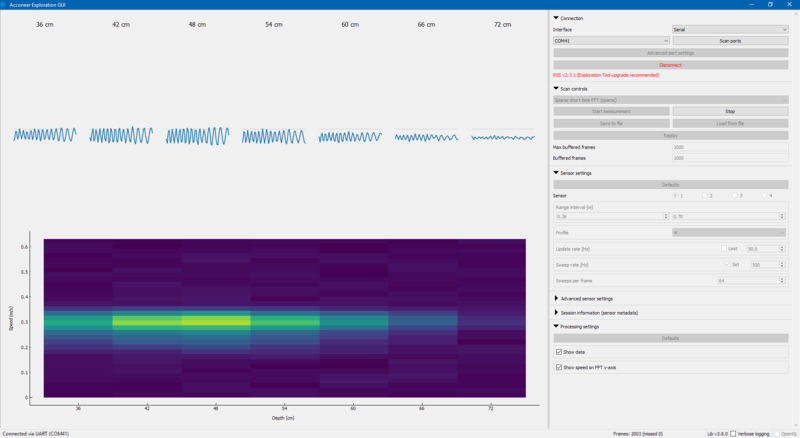Image resolution: width=800 pixels, height=438 pixels.
Task: Uncheck the Show data checkbox
Action: 559,352
